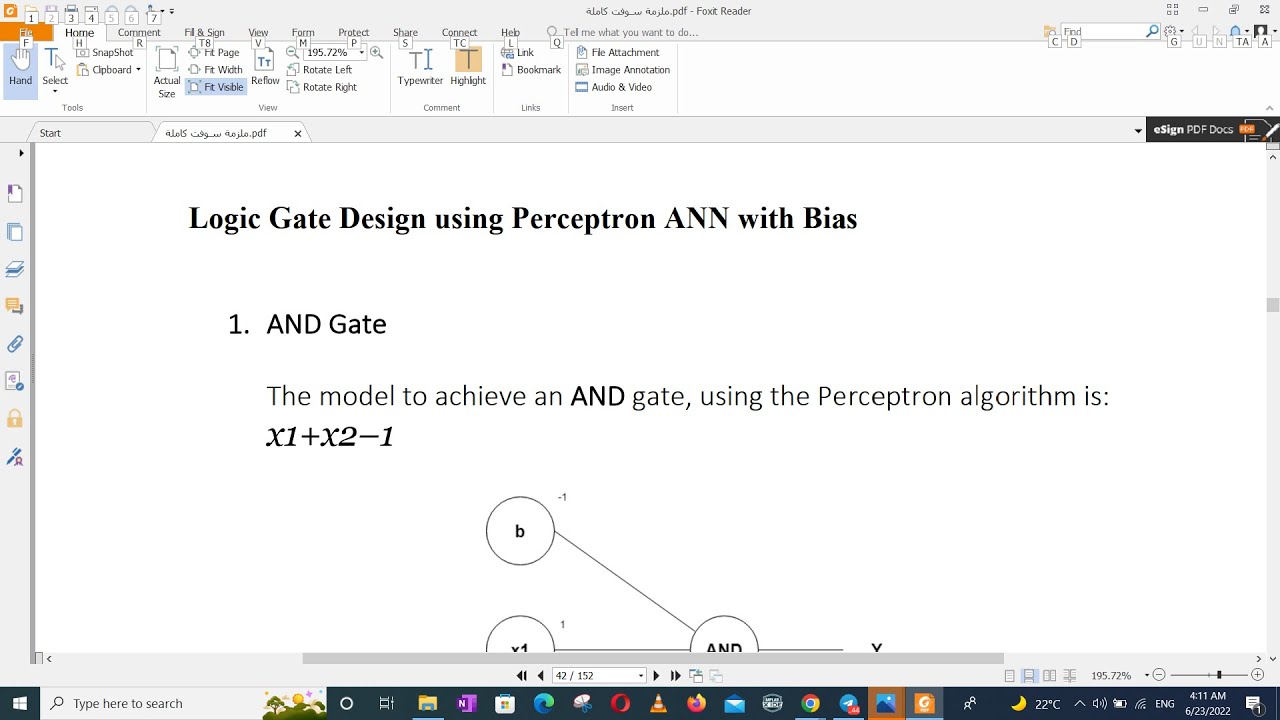Viewport: 1280px width, 720px height.
Task: Open the Comments side panel
Action: click(x=15, y=306)
